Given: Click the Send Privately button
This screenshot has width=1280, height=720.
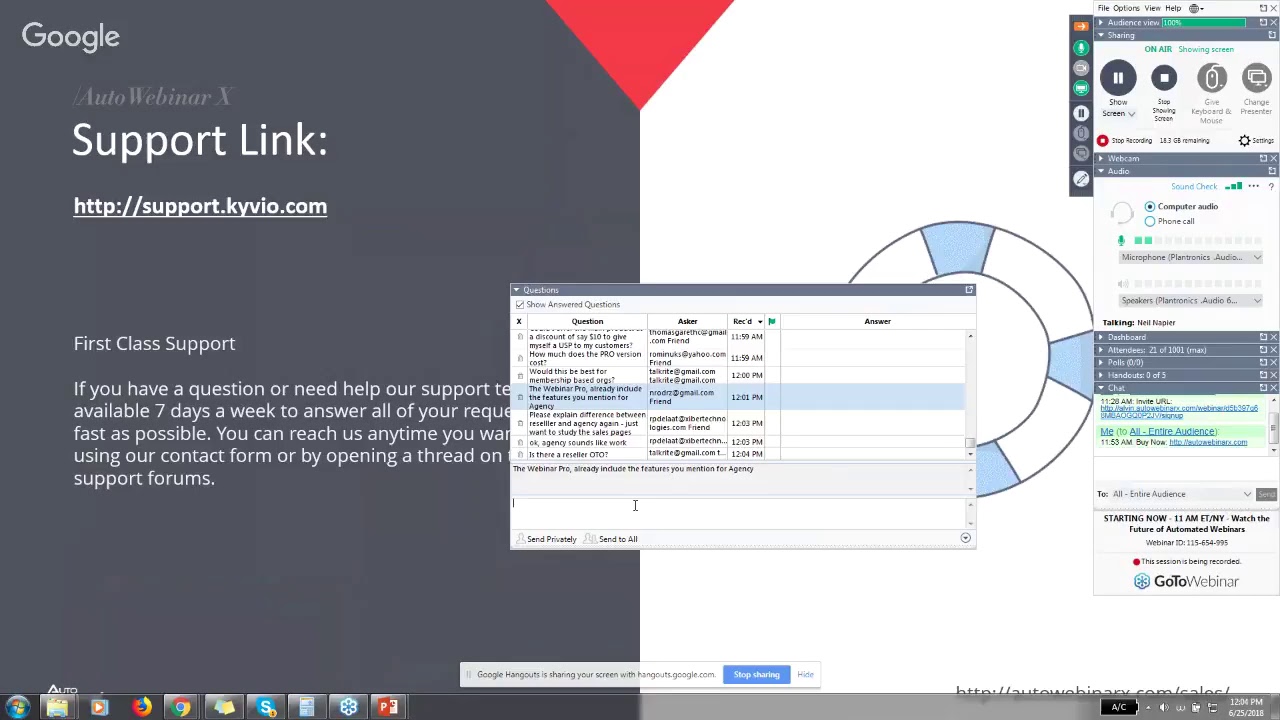Looking at the screenshot, I should (x=546, y=539).
